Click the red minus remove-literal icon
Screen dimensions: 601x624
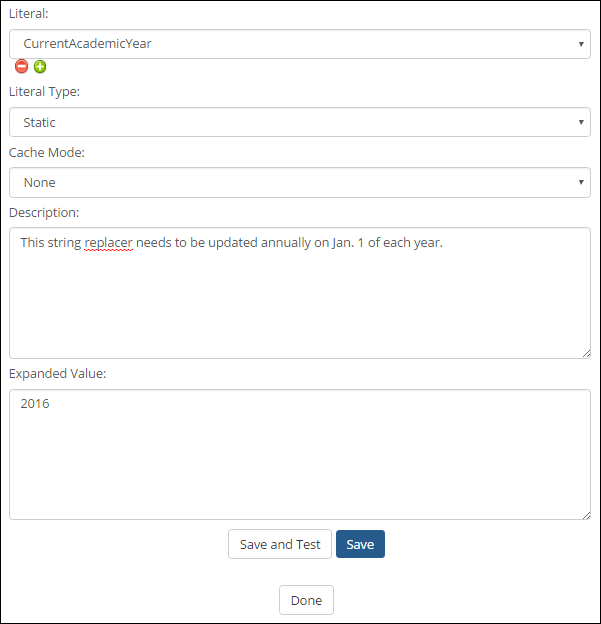(x=21, y=66)
